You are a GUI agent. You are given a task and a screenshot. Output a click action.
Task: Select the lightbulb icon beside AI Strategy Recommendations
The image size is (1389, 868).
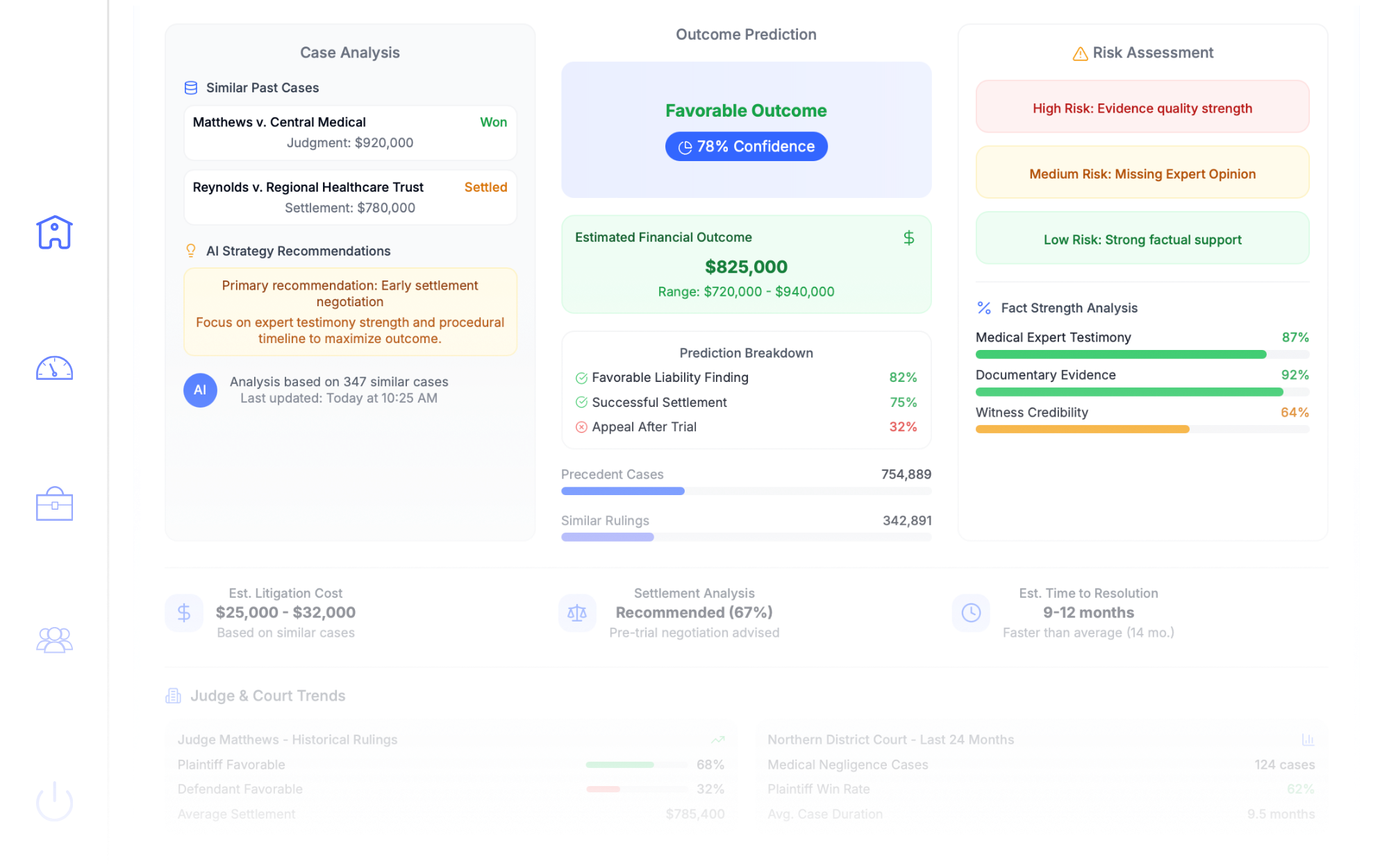191,250
